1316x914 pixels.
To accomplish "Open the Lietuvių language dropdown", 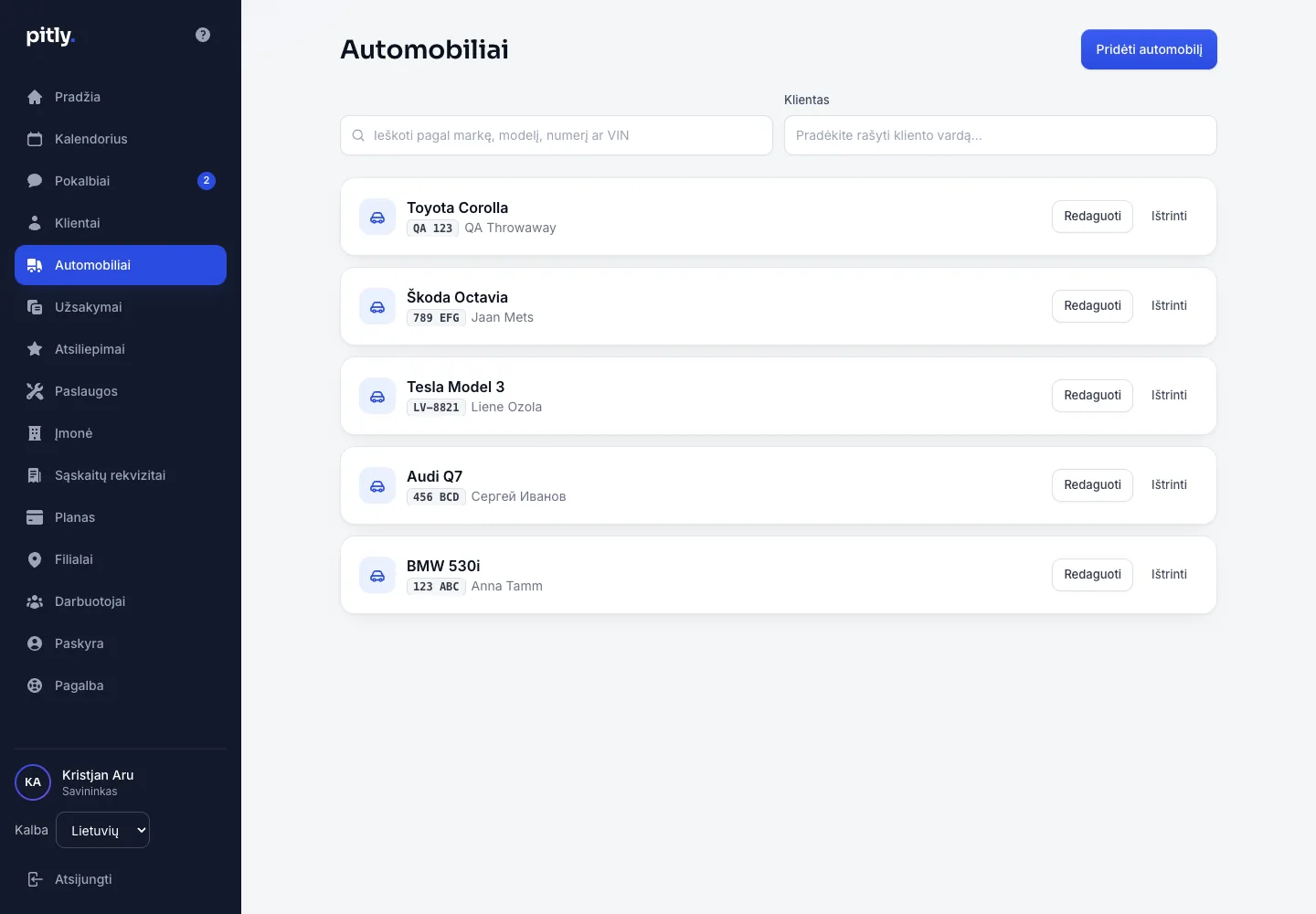I will click(x=102, y=830).
